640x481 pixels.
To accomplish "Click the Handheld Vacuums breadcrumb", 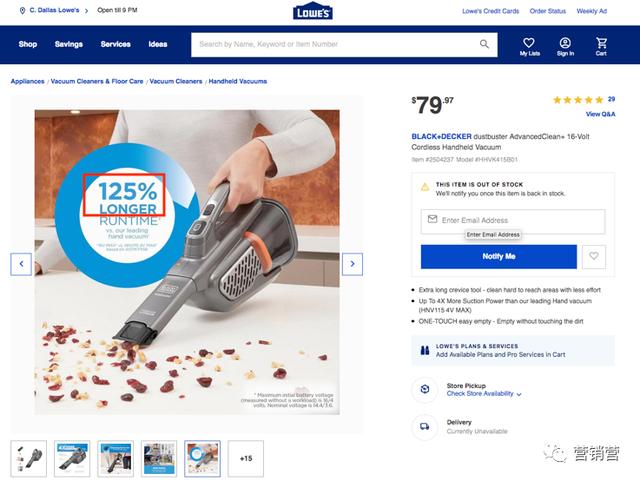I will point(238,81).
